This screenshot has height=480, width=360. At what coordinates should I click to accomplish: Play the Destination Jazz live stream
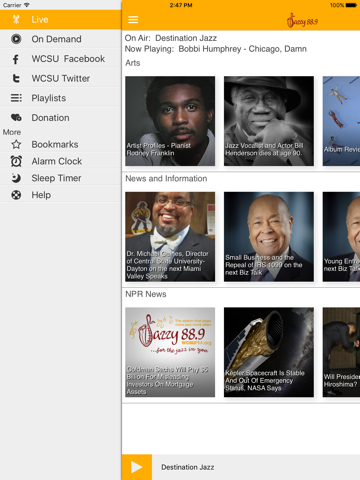tap(137, 467)
